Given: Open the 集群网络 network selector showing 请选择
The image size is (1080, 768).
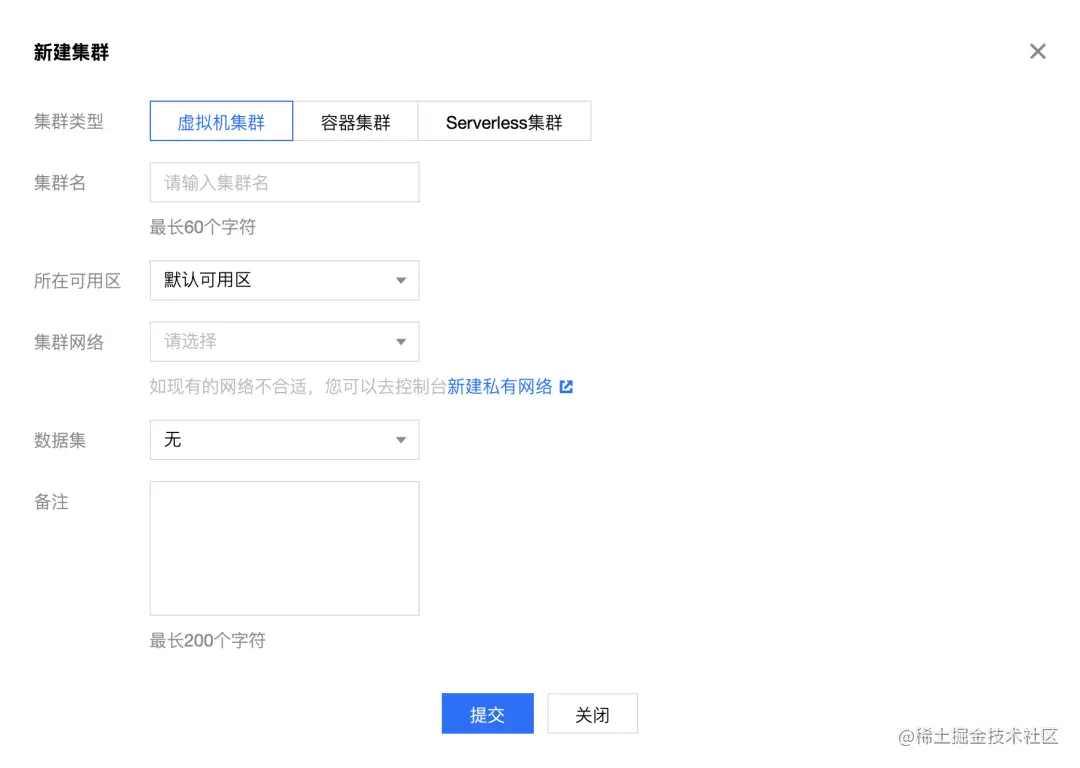Looking at the screenshot, I should (284, 341).
